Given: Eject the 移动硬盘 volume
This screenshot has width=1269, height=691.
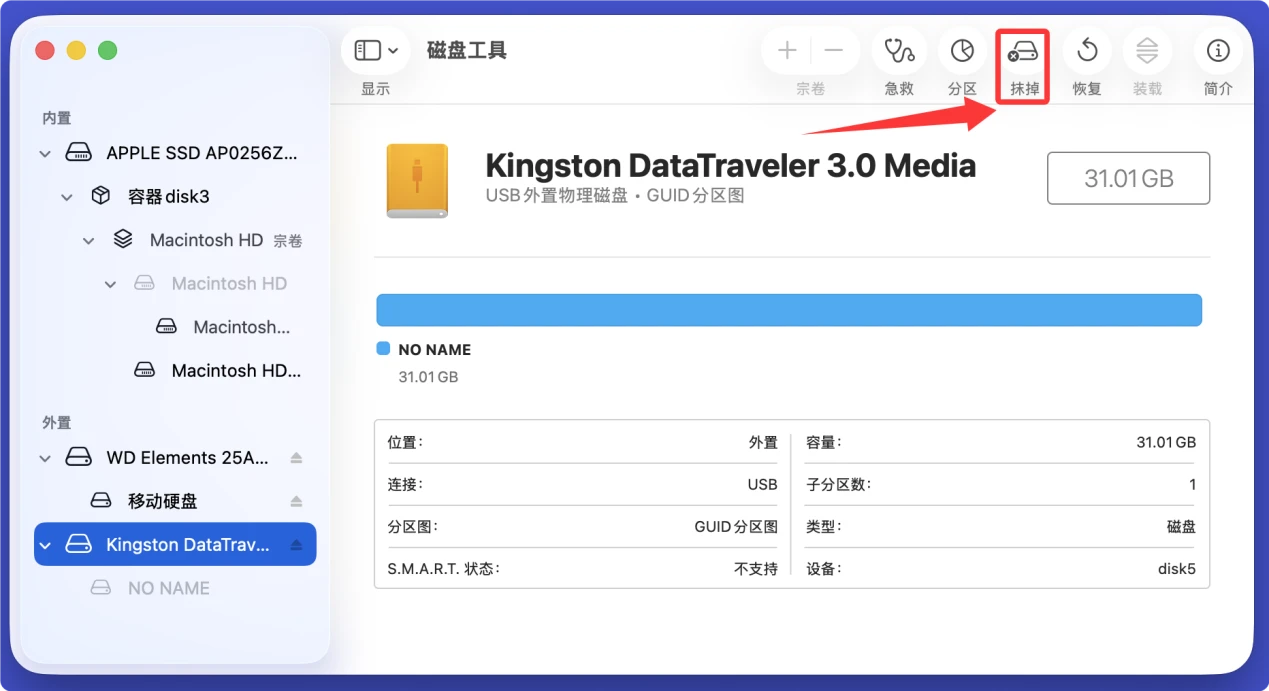Looking at the screenshot, I should coord(296,501).
